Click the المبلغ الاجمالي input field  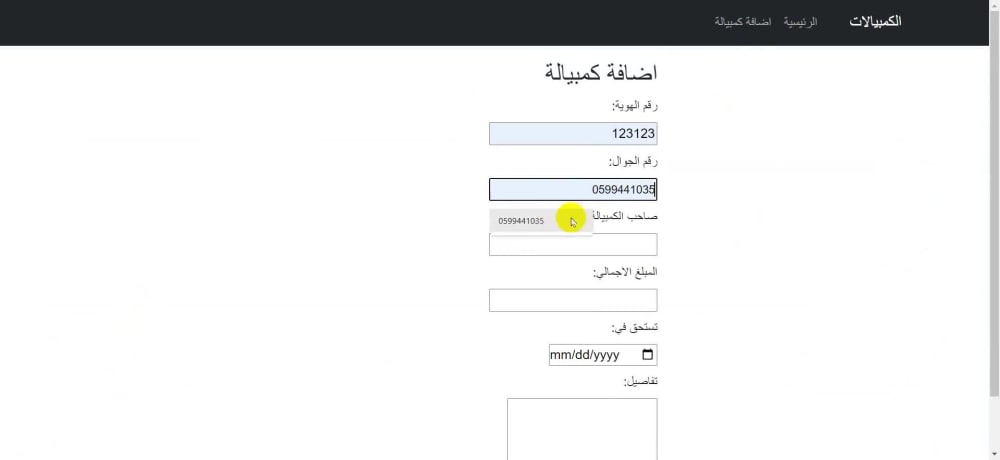click(573, 300)
